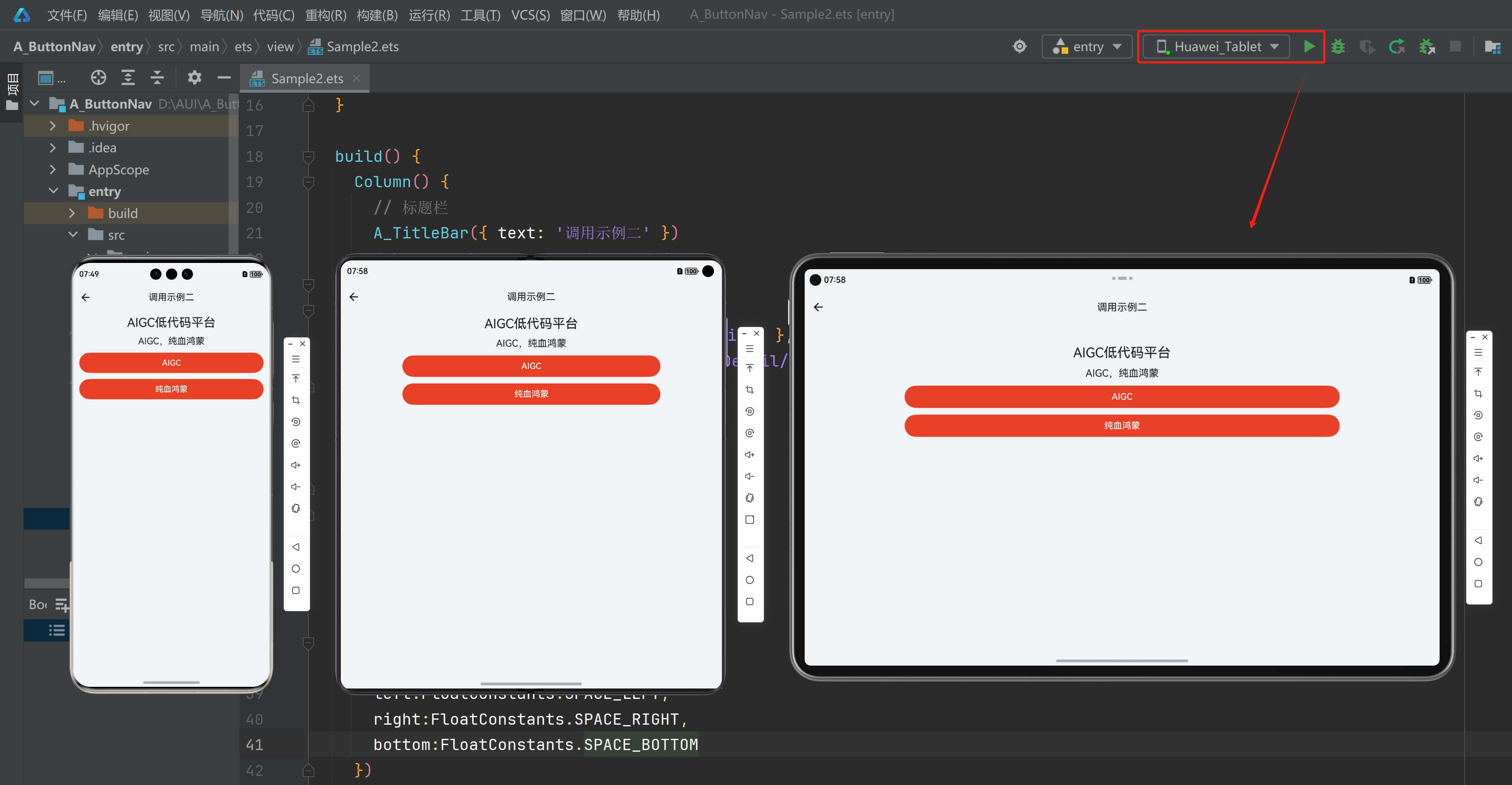Open the 工具(T) menu
The height and width of the screenshot is (785, 1512).
[x=480, y=15]
